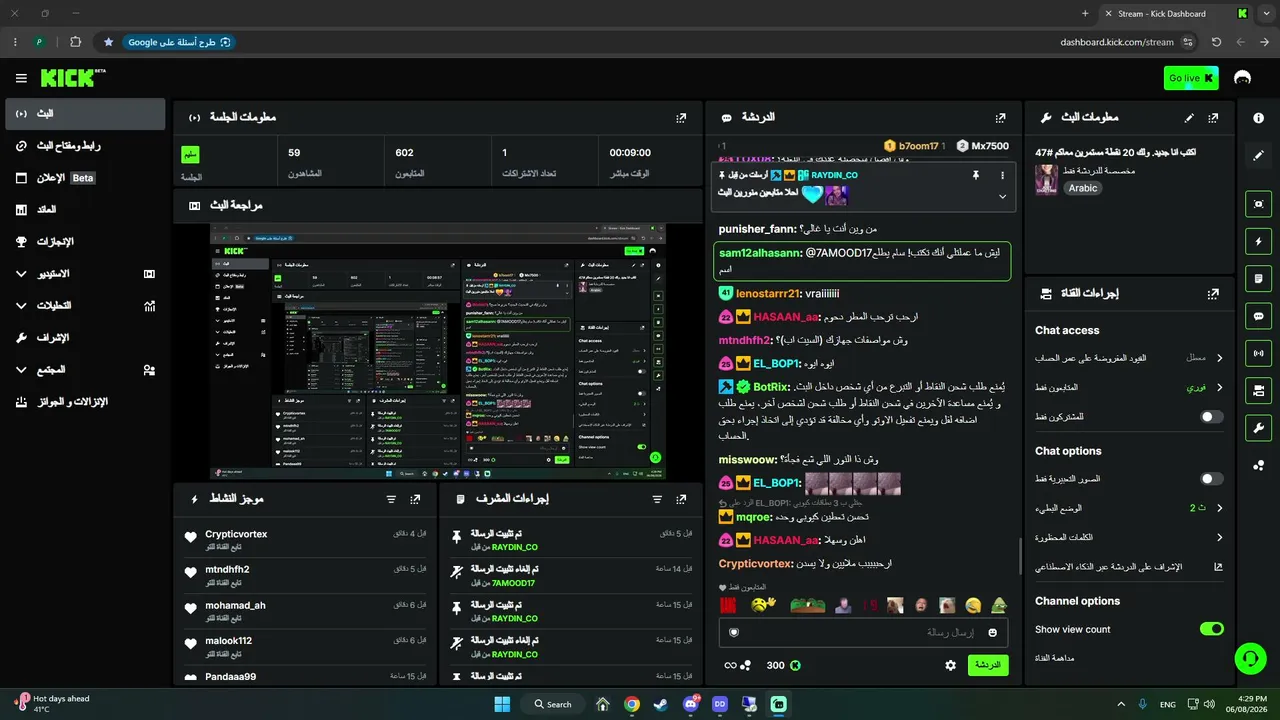
Task: Open رابط ومفتاح البث in sidebar
Action: click(85, 146)
